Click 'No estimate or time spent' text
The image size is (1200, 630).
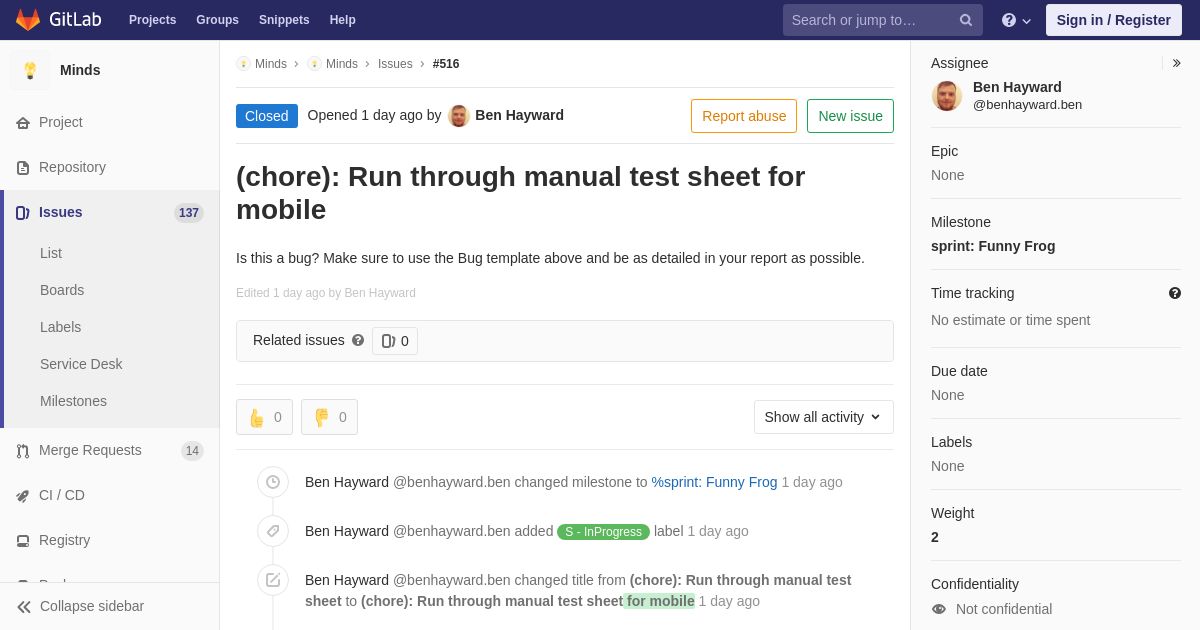point(1010,320)
